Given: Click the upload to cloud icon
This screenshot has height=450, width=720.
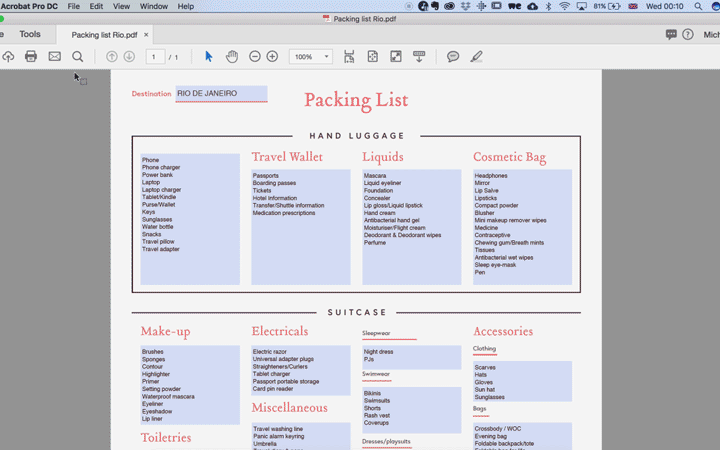Looking at the screenshot, I should click(8, 56).
